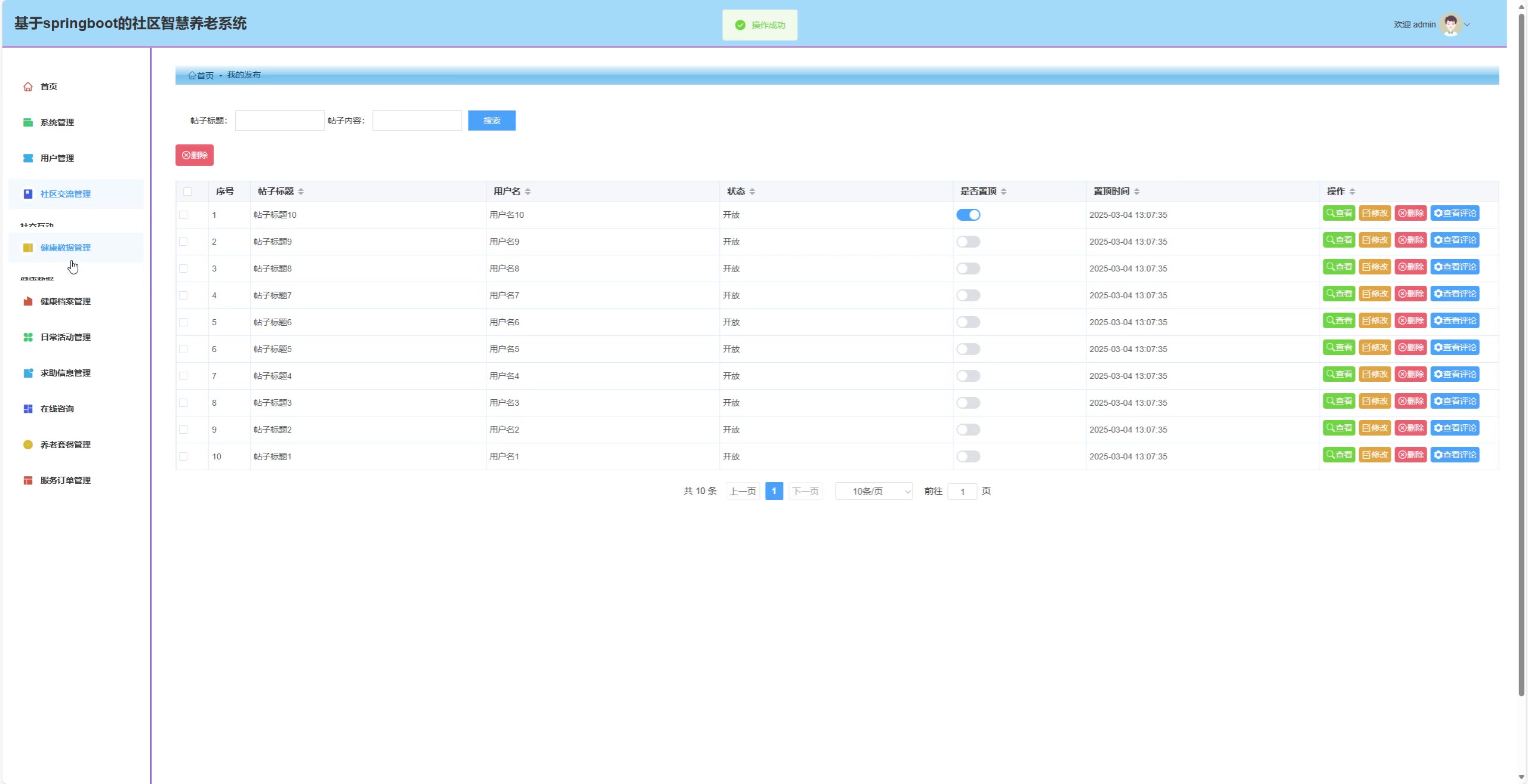Click the admin avatar image in the header
1528x784 pixels.
coord(1450,24)
